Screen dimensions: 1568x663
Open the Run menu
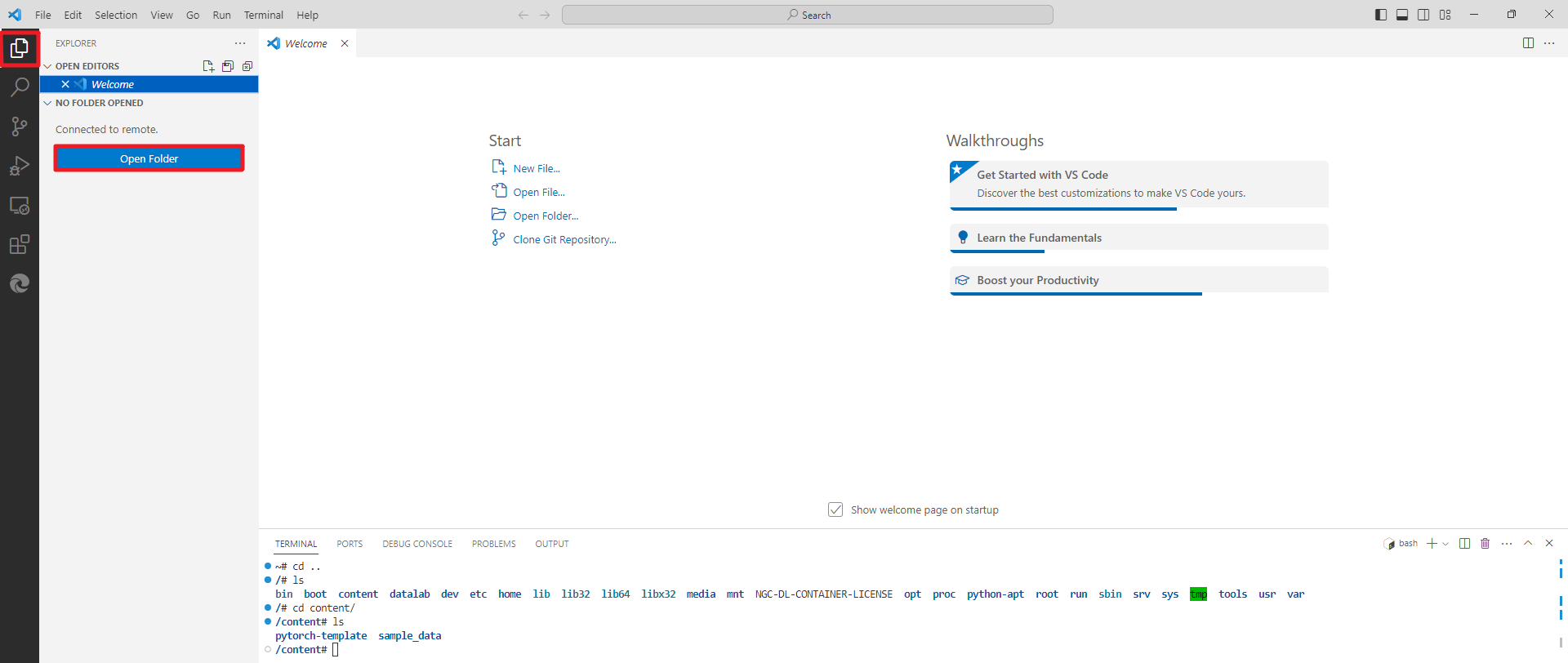click(x=221, y=15)
